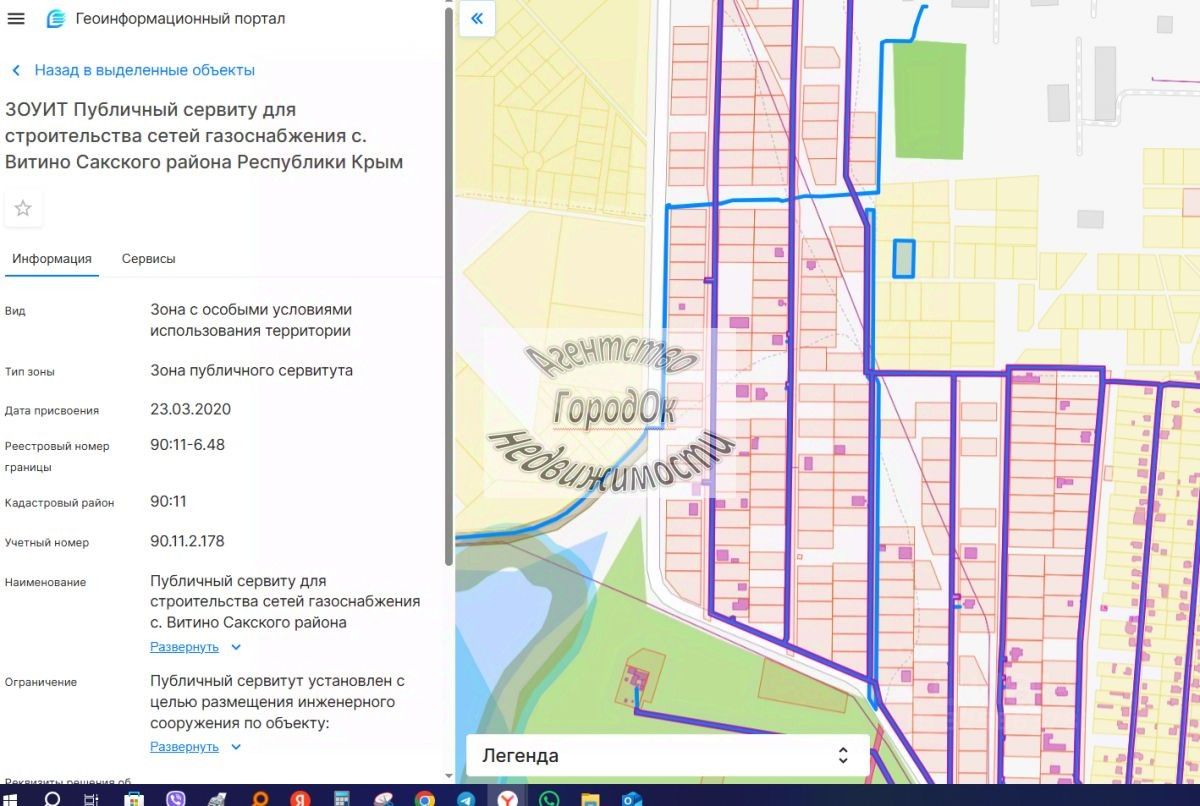The width and height of the screenshot is (1200, 806).
Task: Click the Геоинформационный портал logo
Action: (56, 19)
